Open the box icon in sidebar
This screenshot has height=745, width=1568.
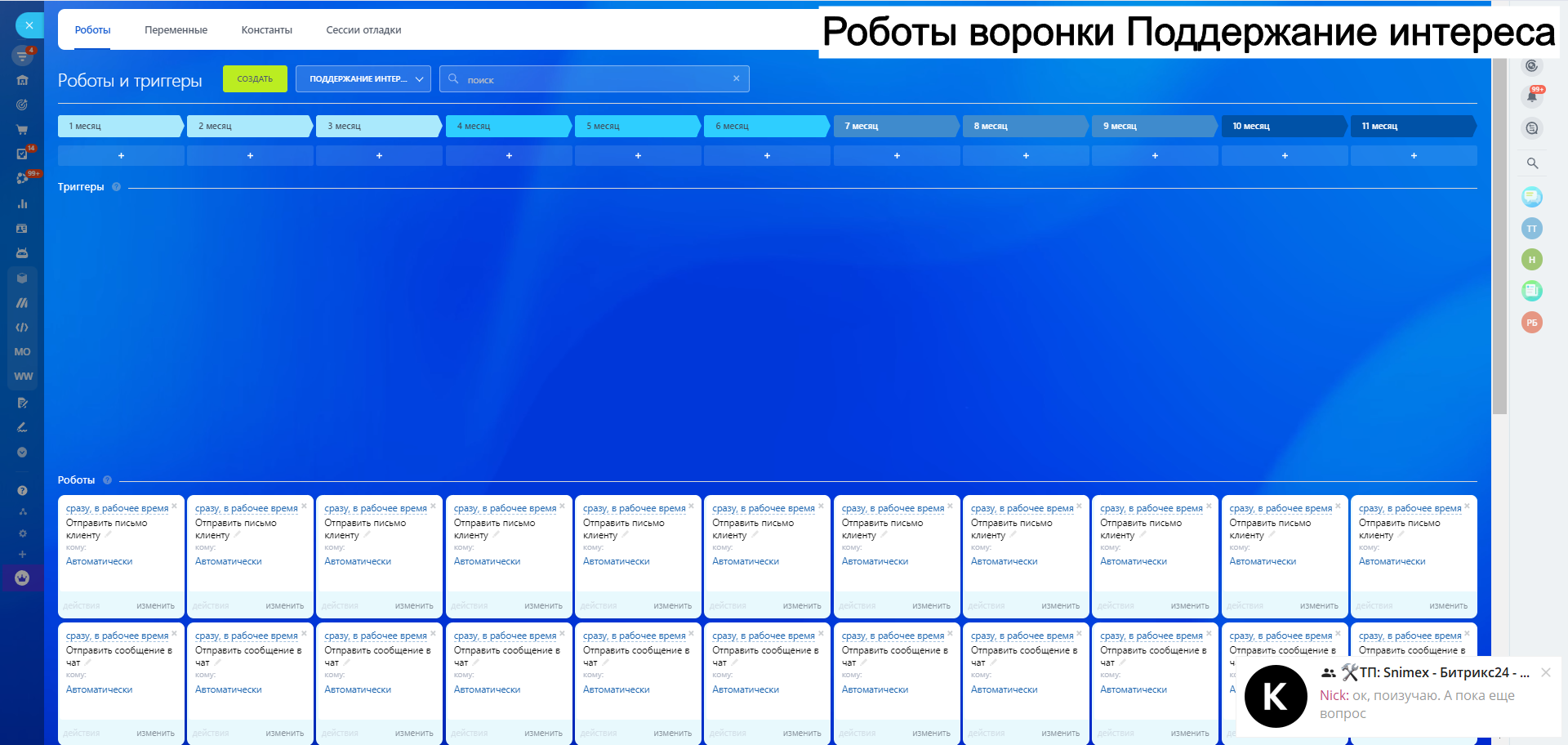click(x=22, y=278)
